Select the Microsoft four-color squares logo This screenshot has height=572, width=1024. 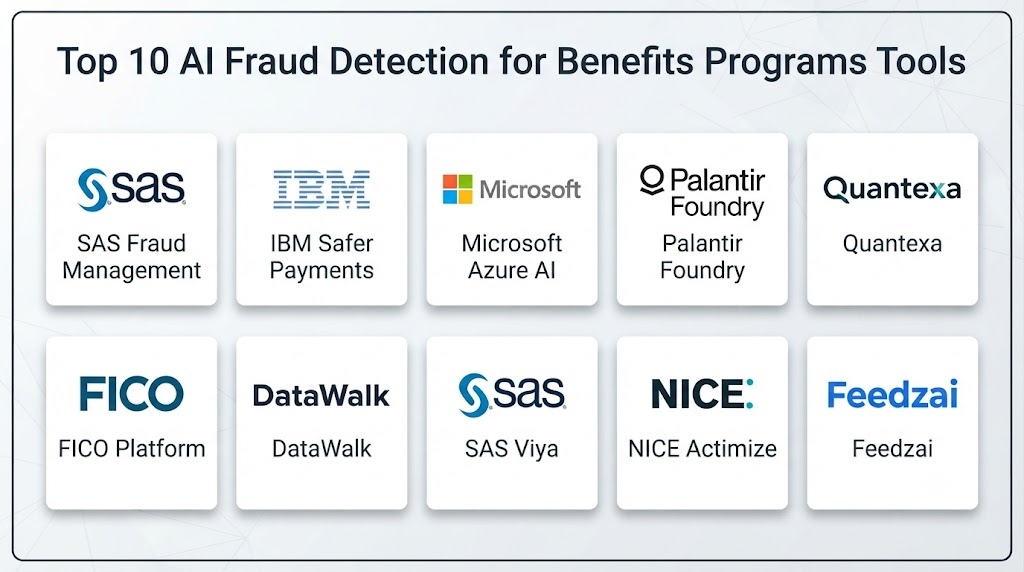(x=457, y=189)
